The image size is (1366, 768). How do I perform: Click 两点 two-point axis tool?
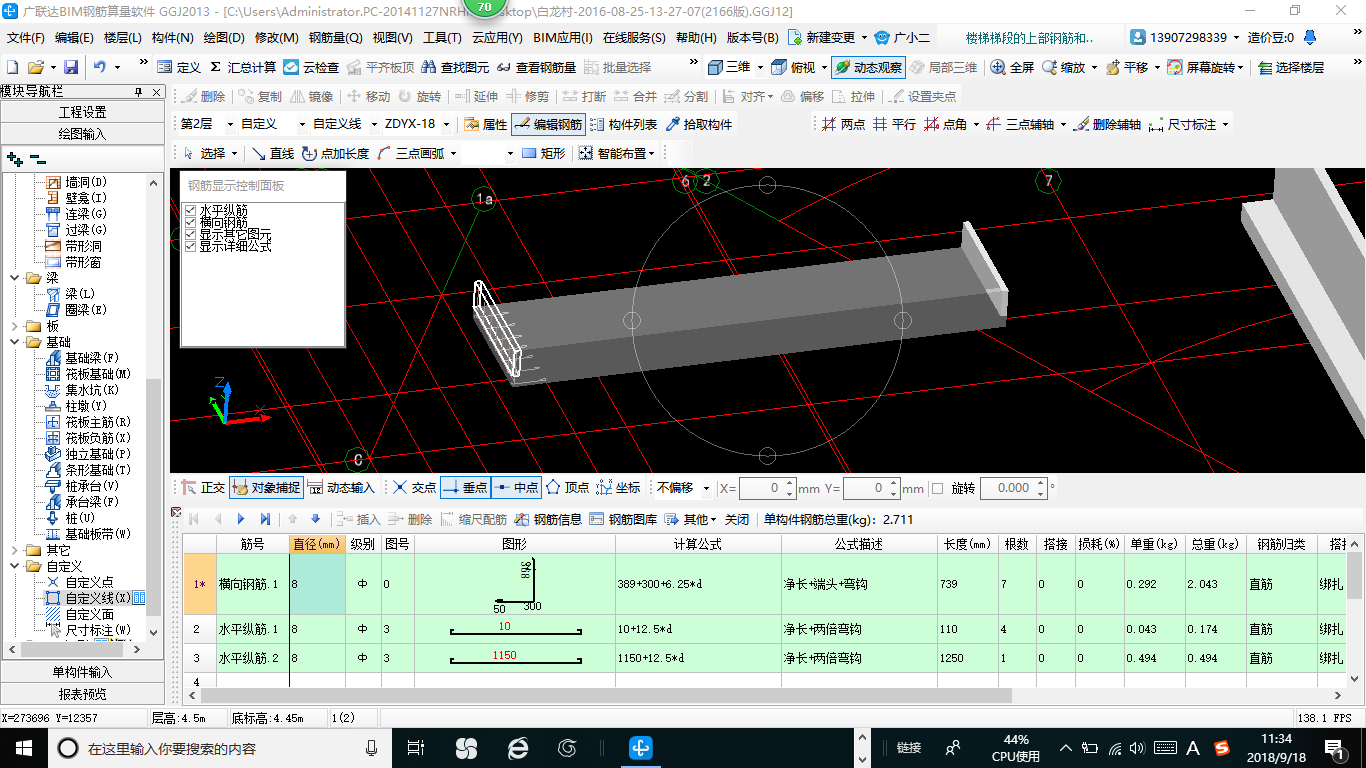[843, 124]
